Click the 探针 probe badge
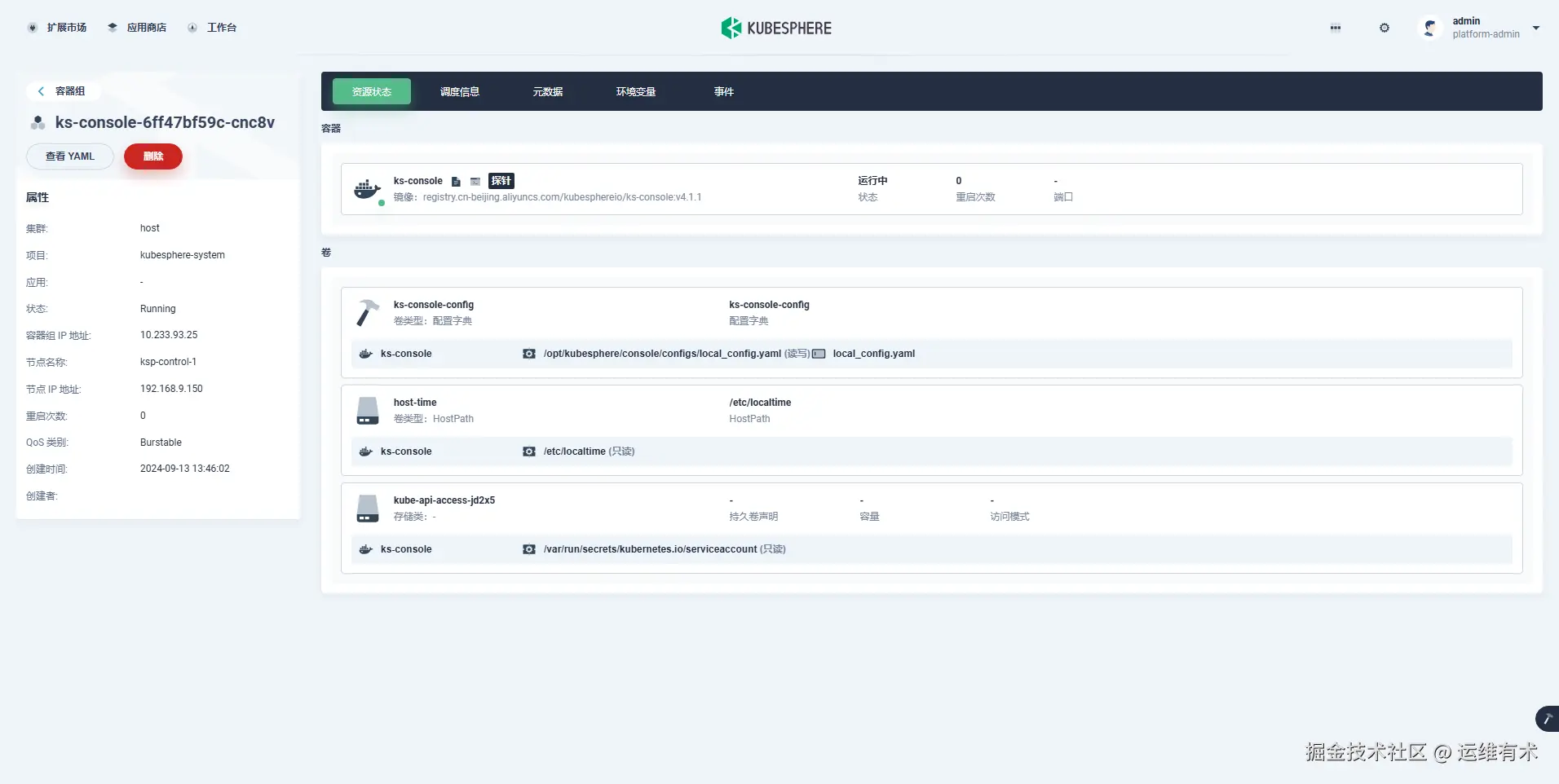The height and width of the screenshot is (784, 1559). point(501,181)
